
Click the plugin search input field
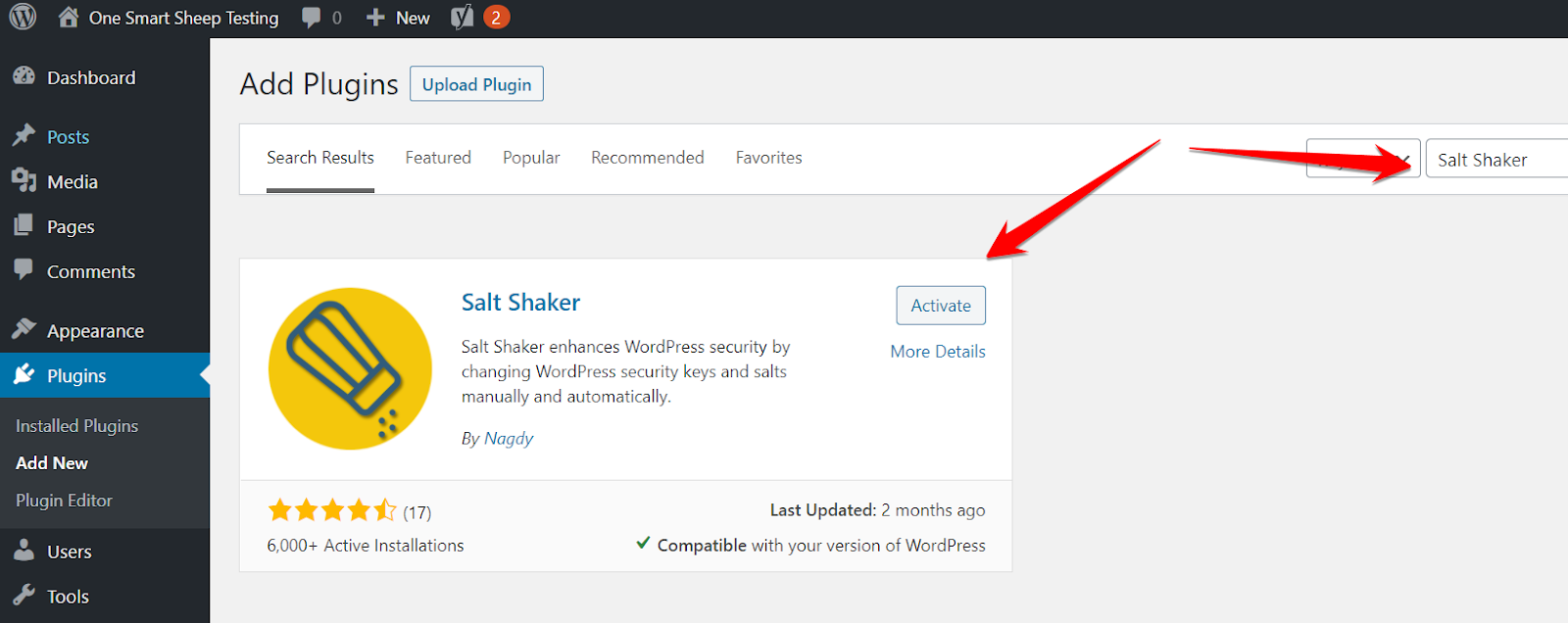tap(1497, 160)
